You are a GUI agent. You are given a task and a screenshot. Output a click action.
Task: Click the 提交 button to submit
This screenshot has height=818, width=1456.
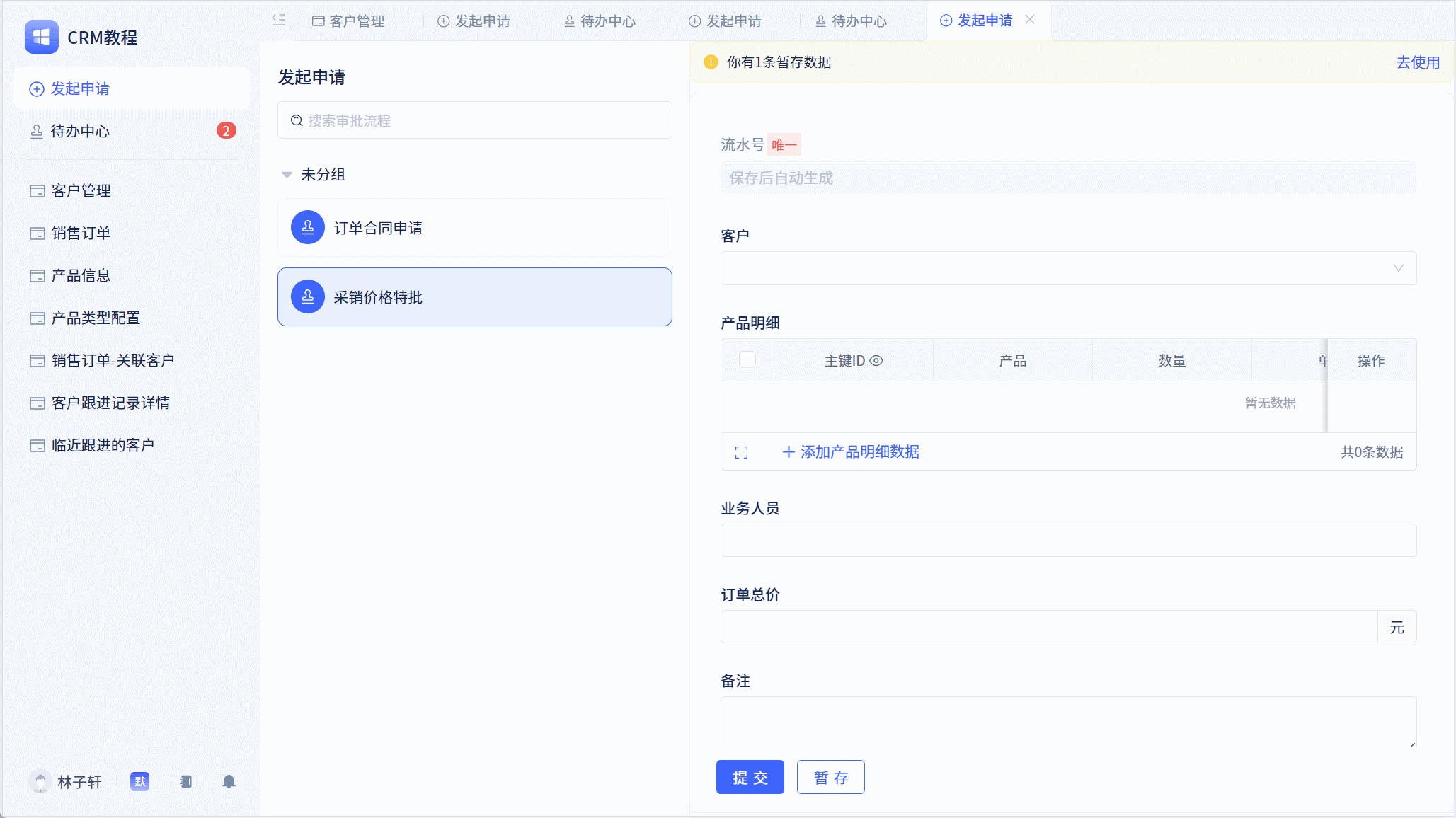750,777
